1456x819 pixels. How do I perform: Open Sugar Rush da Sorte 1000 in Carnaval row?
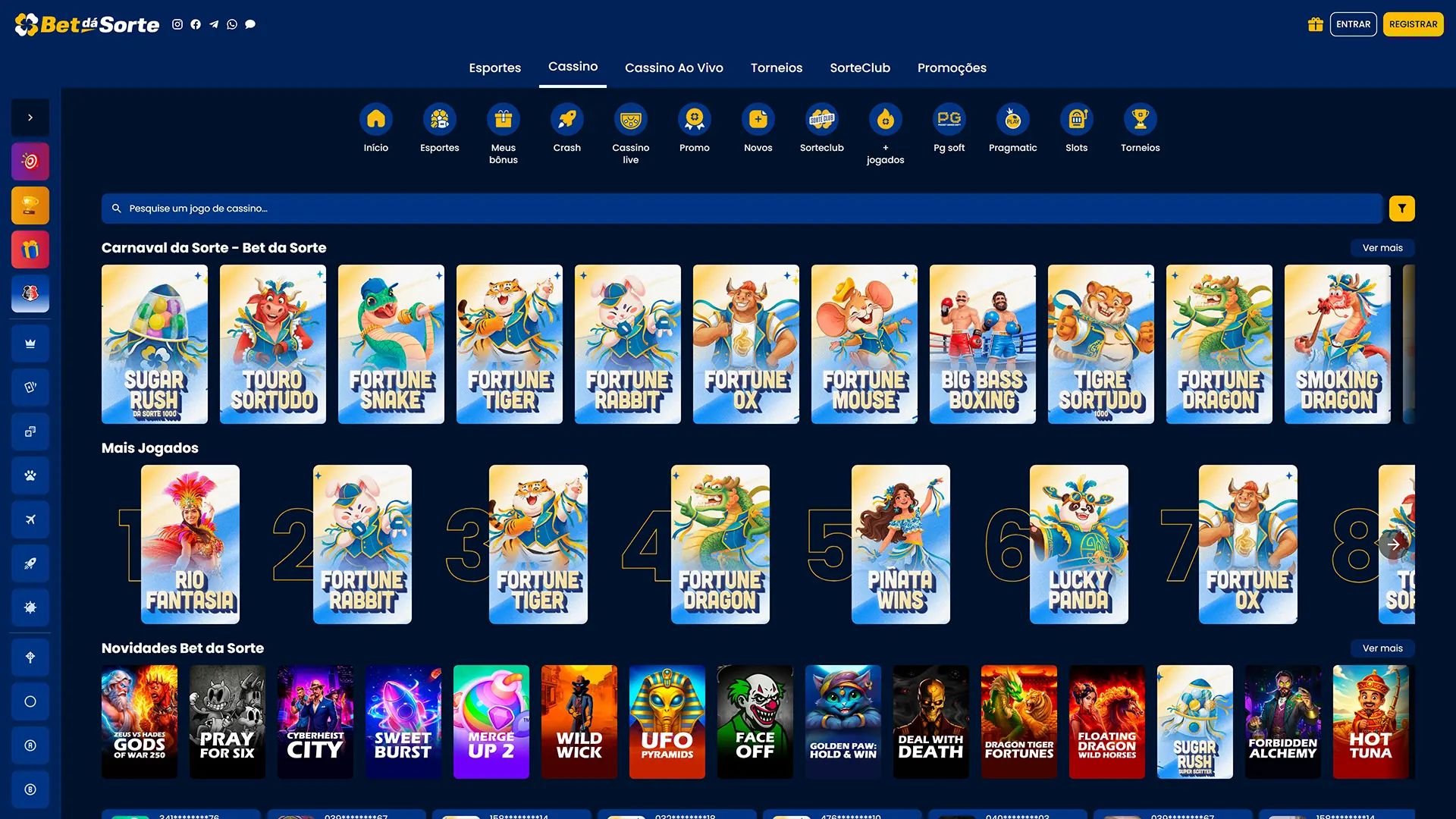[155, 344]
